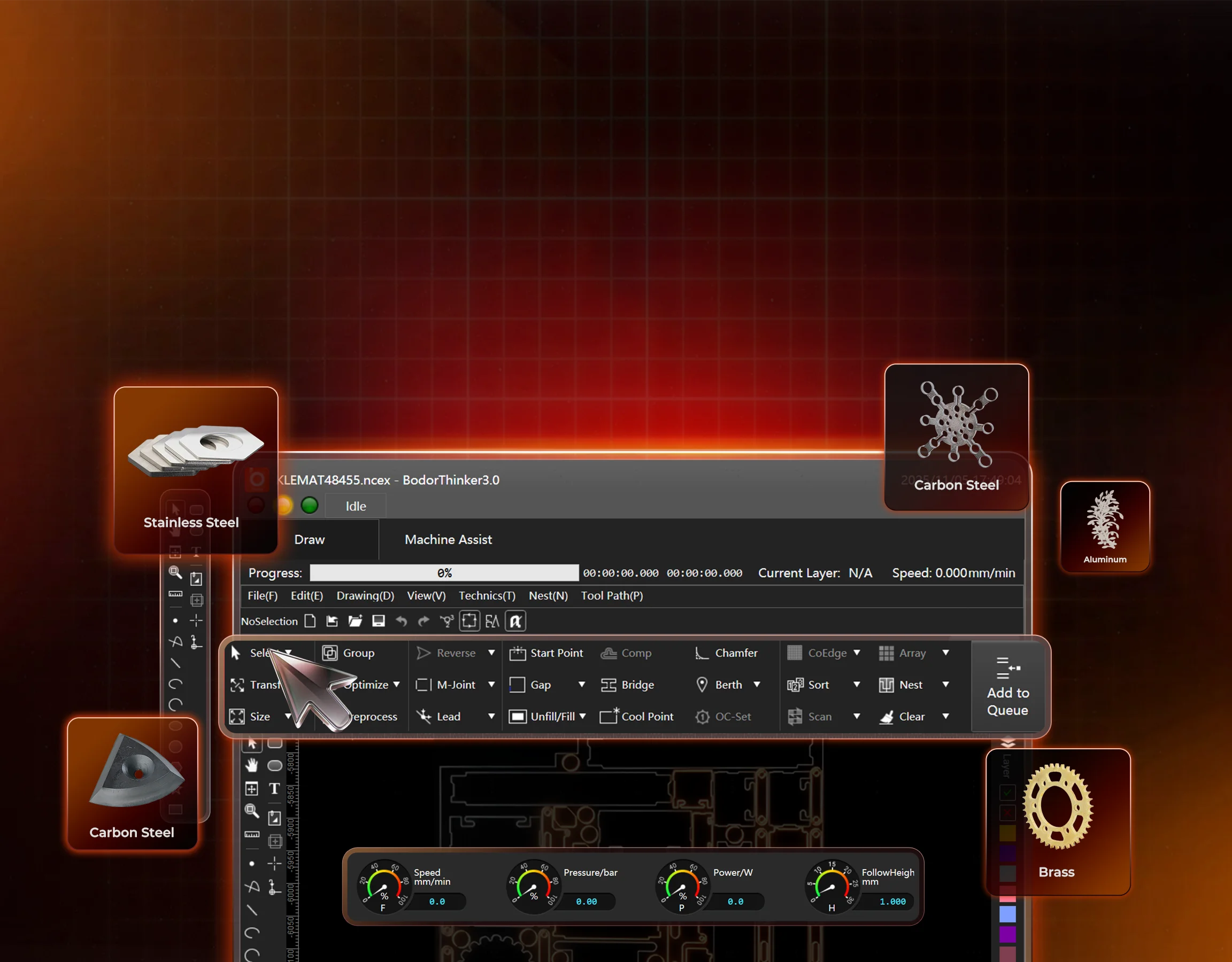Click the Add to Queue button
Viewport: 1232px width, 962px height.
[x=1007, y=687]
